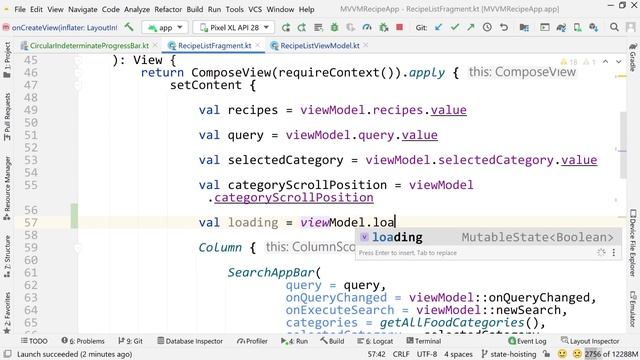Click the happy smiley face icon

[x=562, y=354]
